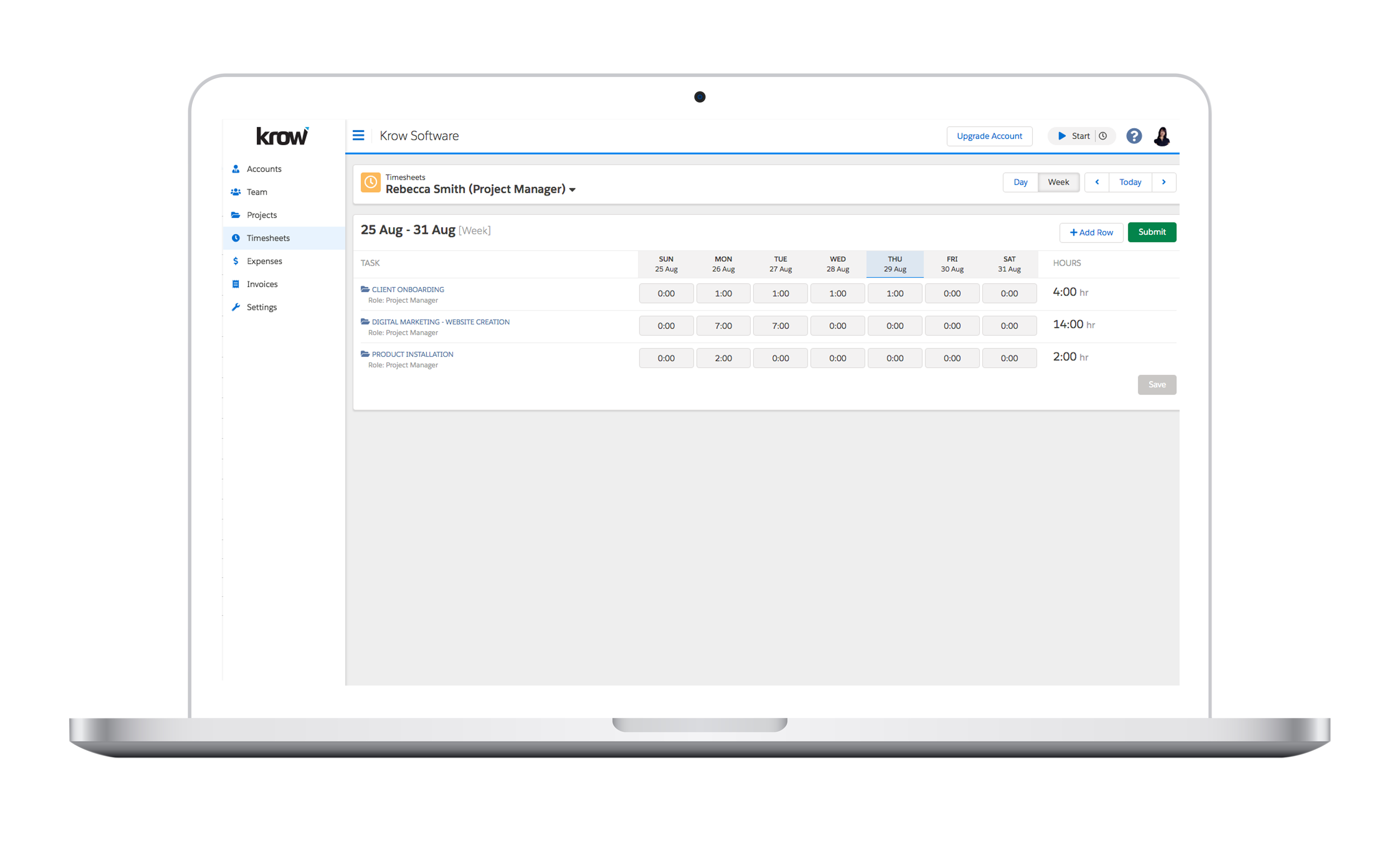
Task: Click Monday hours field for Product Installation
Action: [x=723, y=358]
